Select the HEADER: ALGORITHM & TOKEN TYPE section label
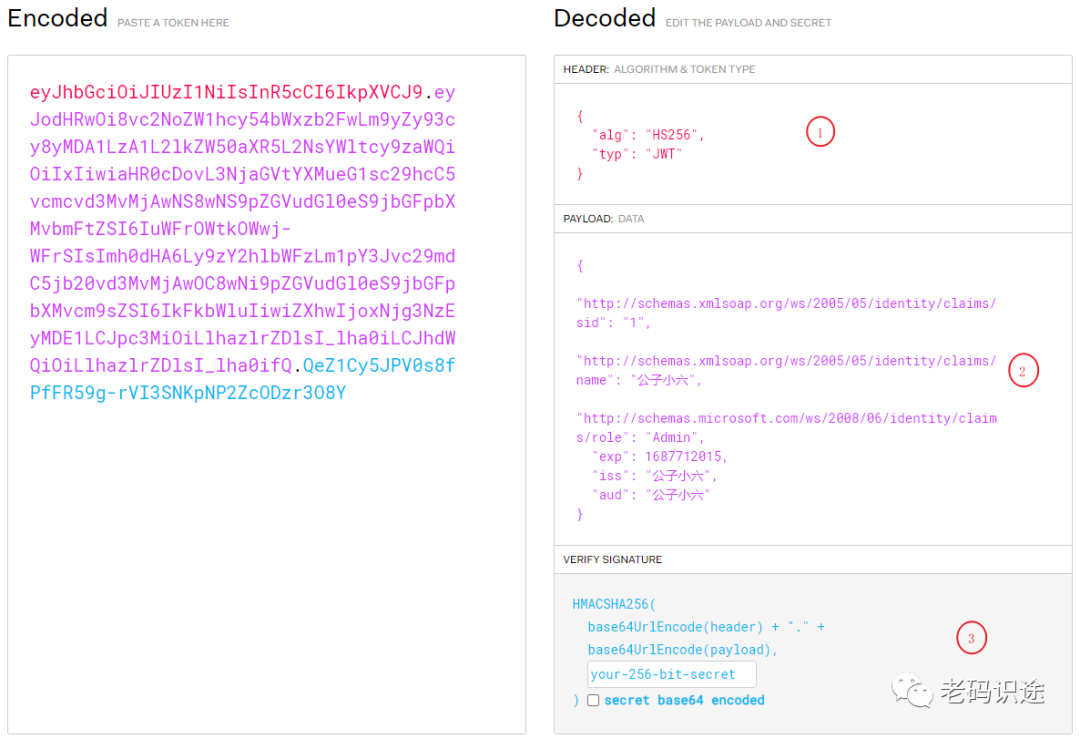 [659, 69]
